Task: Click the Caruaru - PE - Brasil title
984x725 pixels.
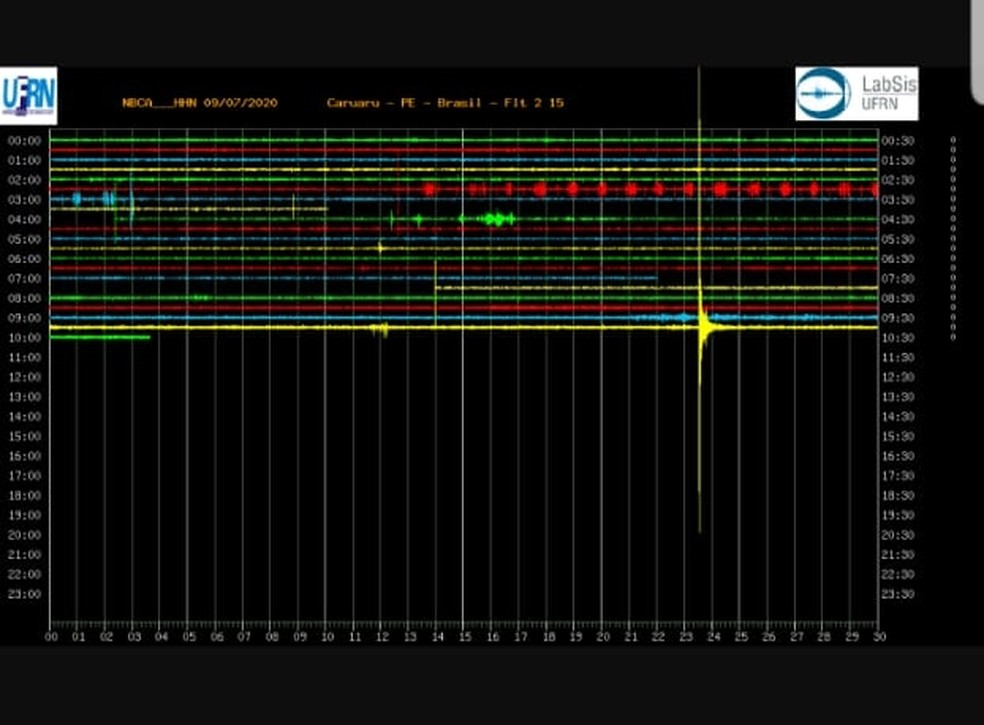Action: [404, 103]
